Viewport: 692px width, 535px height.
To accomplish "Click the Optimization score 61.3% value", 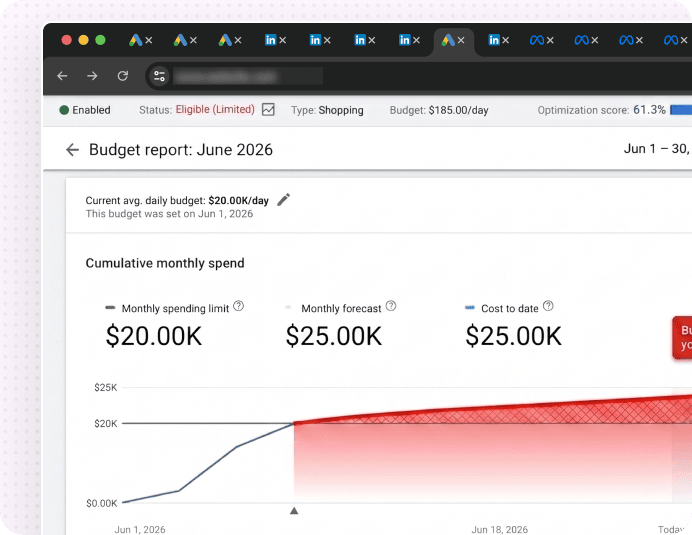I will point(649,110).
